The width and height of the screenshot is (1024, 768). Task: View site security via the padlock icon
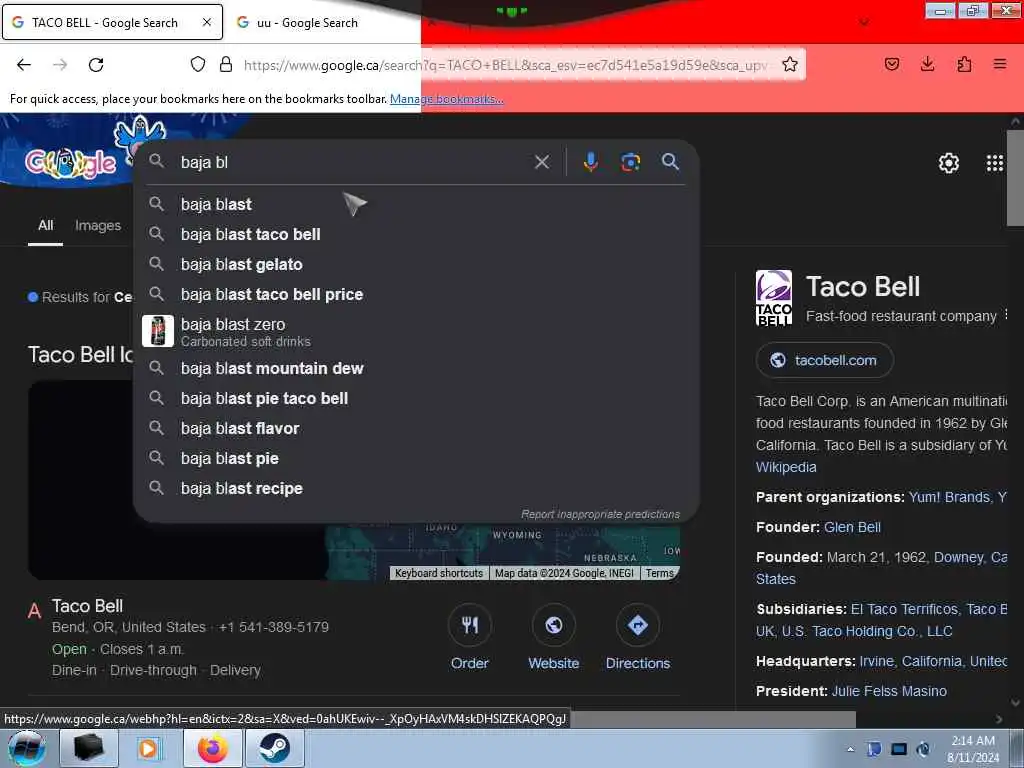[226, 64]
